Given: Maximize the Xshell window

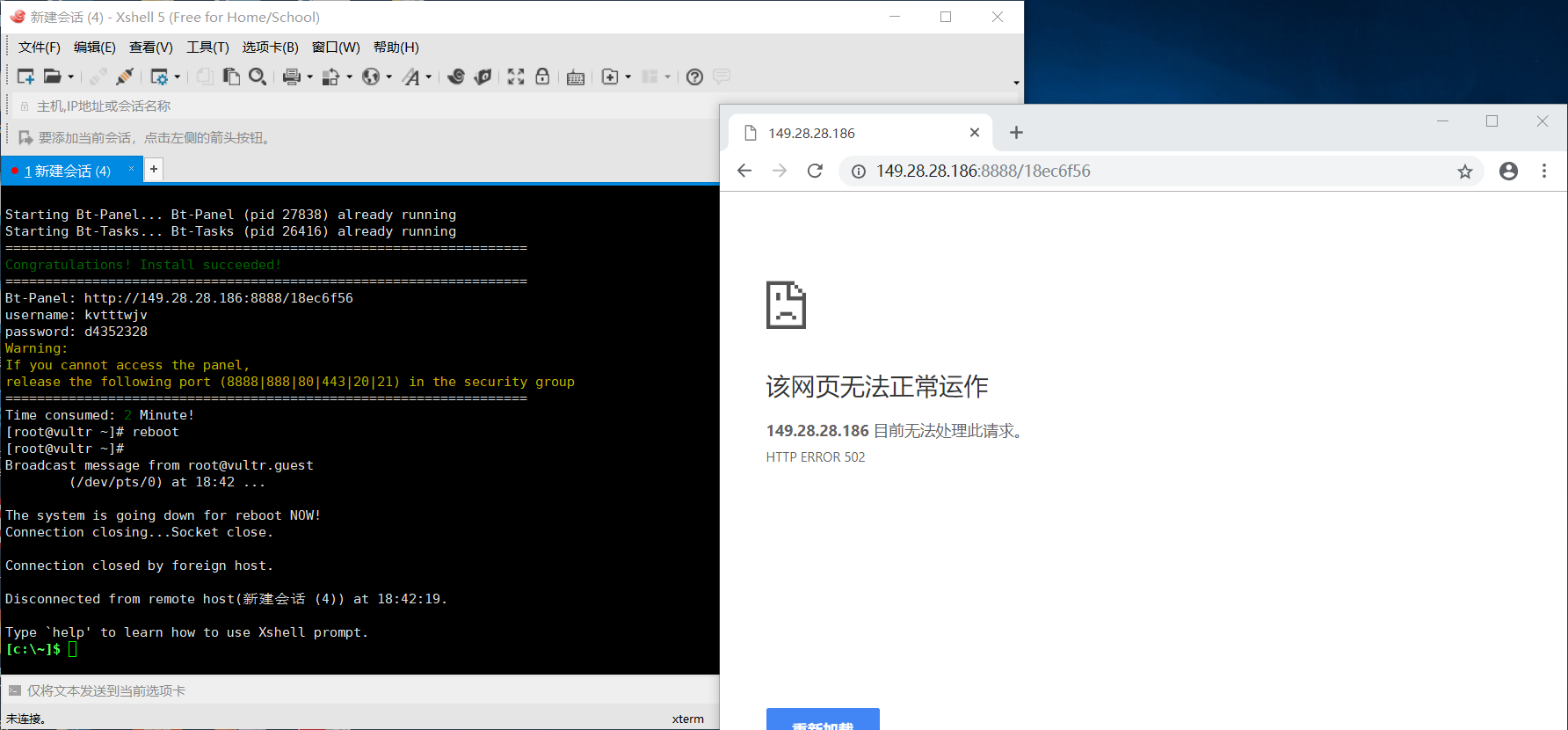Looking at the screenshot, I should (946, 17).
